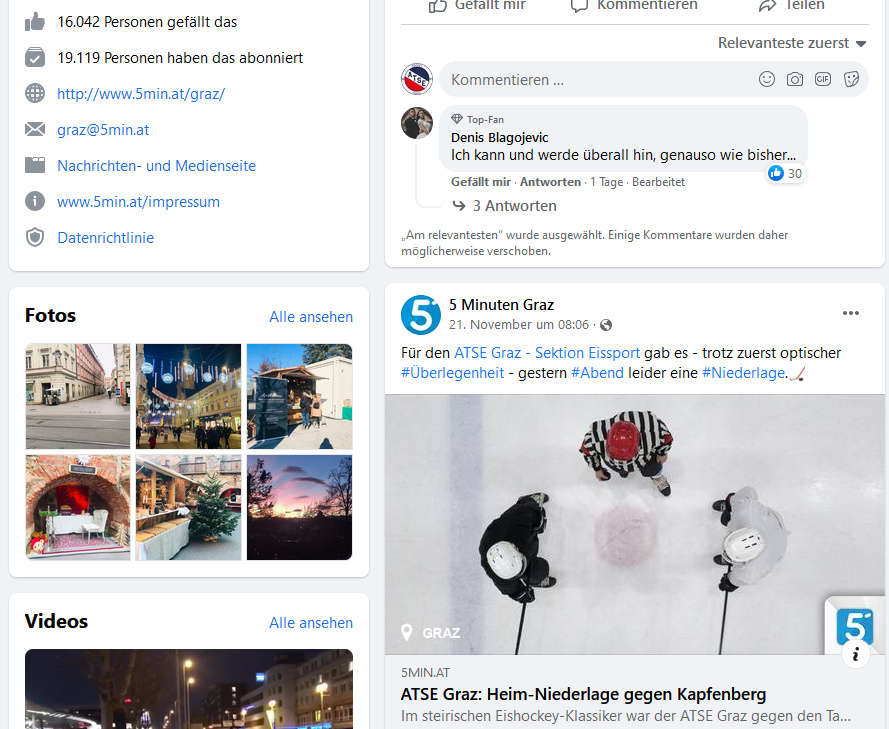Click the ATSE profile avatar beside comment box
Screen dimensions: 889x729
pos(417,79)
